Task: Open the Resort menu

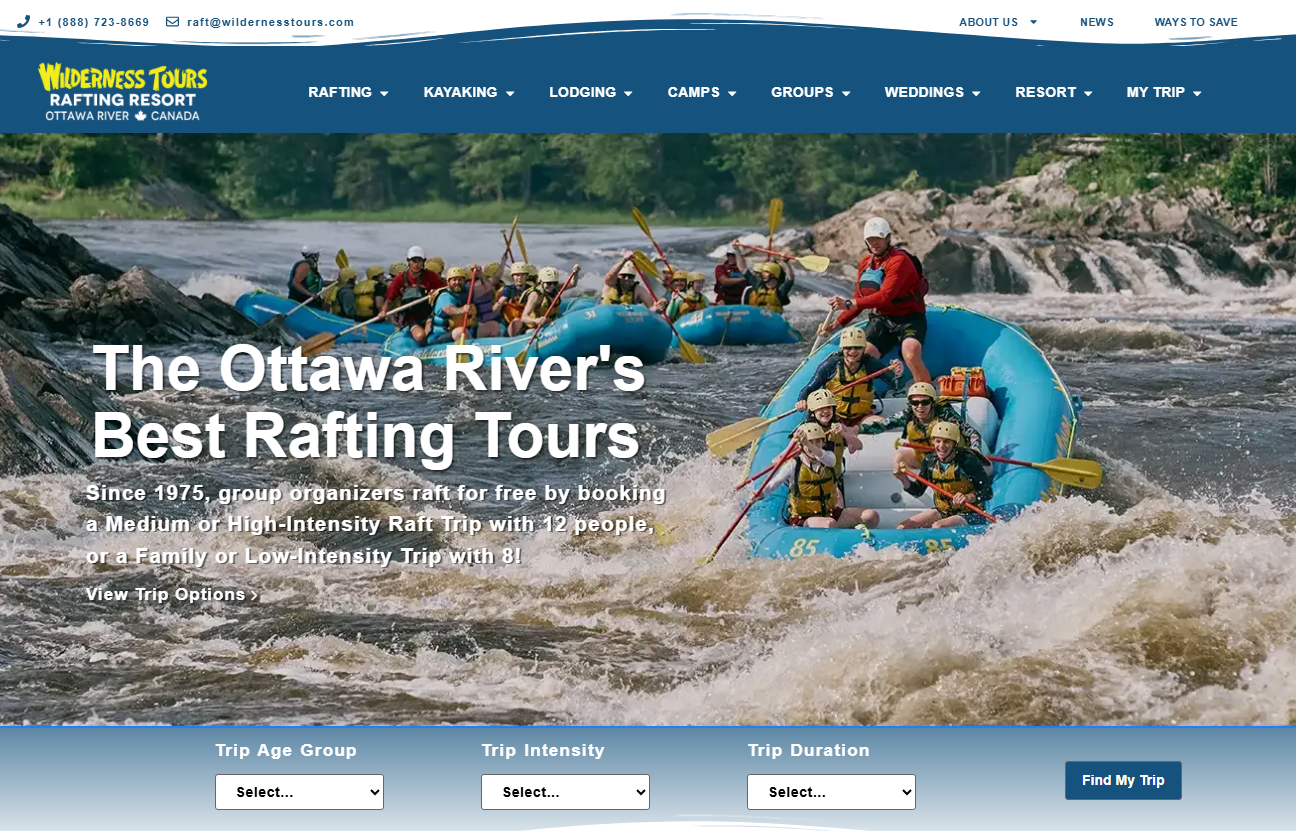Action: tap(1054, 92)
